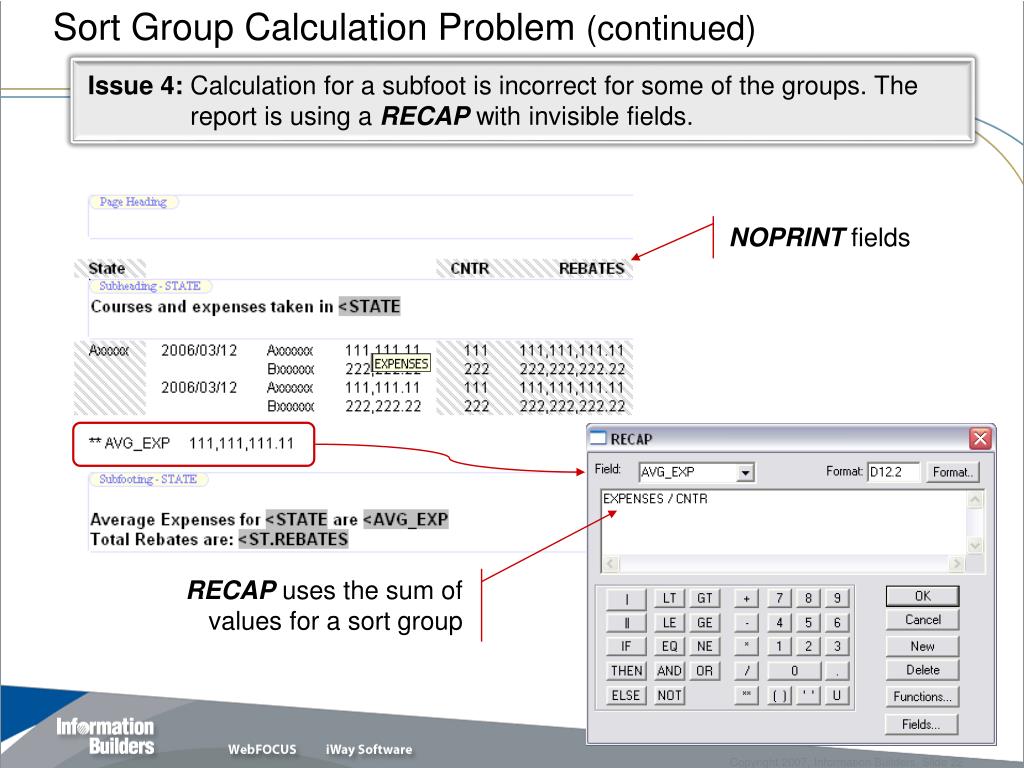
Task: Open the Fields... list
Action: click(922, 724)
